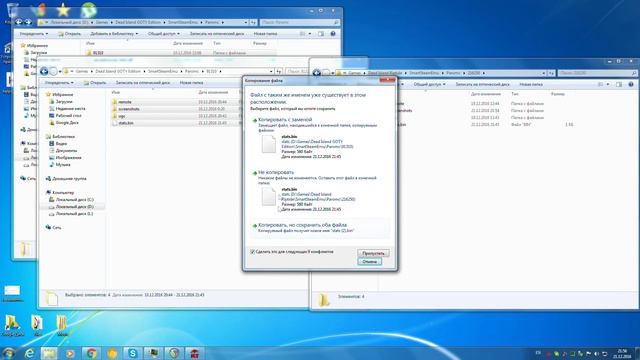The height and width of the screenshot is (360, 640).
Task: Click 'Записать на оптический диск' in BLSSI window
Action: (142, 83)
